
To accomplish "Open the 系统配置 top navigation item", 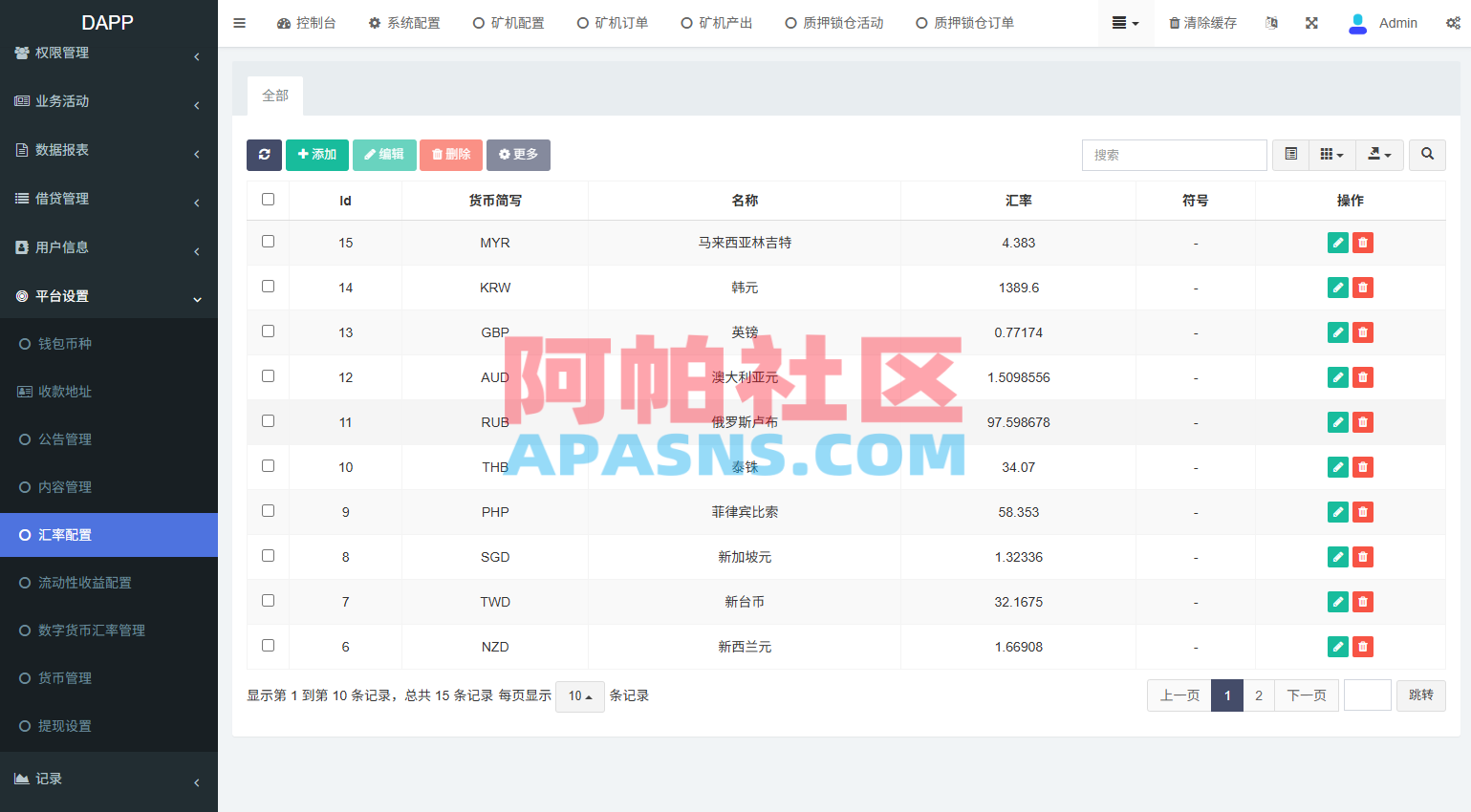I will coord(404,23).
